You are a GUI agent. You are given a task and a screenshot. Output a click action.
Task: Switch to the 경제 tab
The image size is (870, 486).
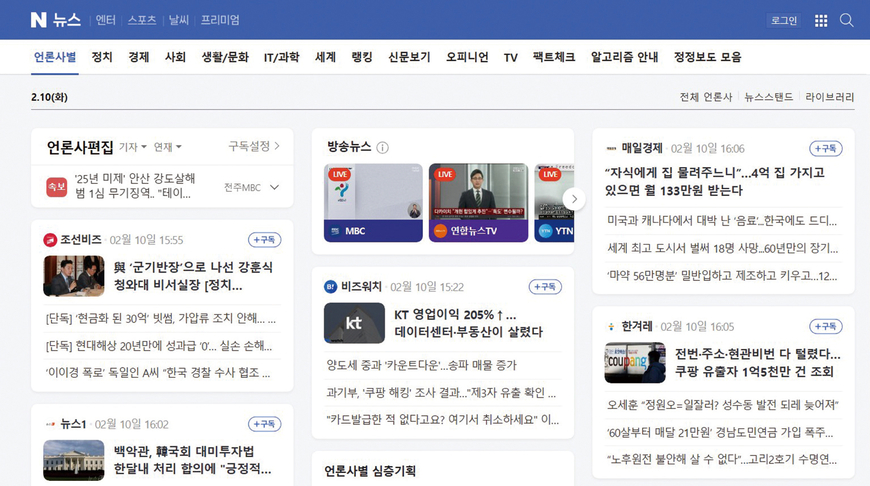tap(138, 57)
